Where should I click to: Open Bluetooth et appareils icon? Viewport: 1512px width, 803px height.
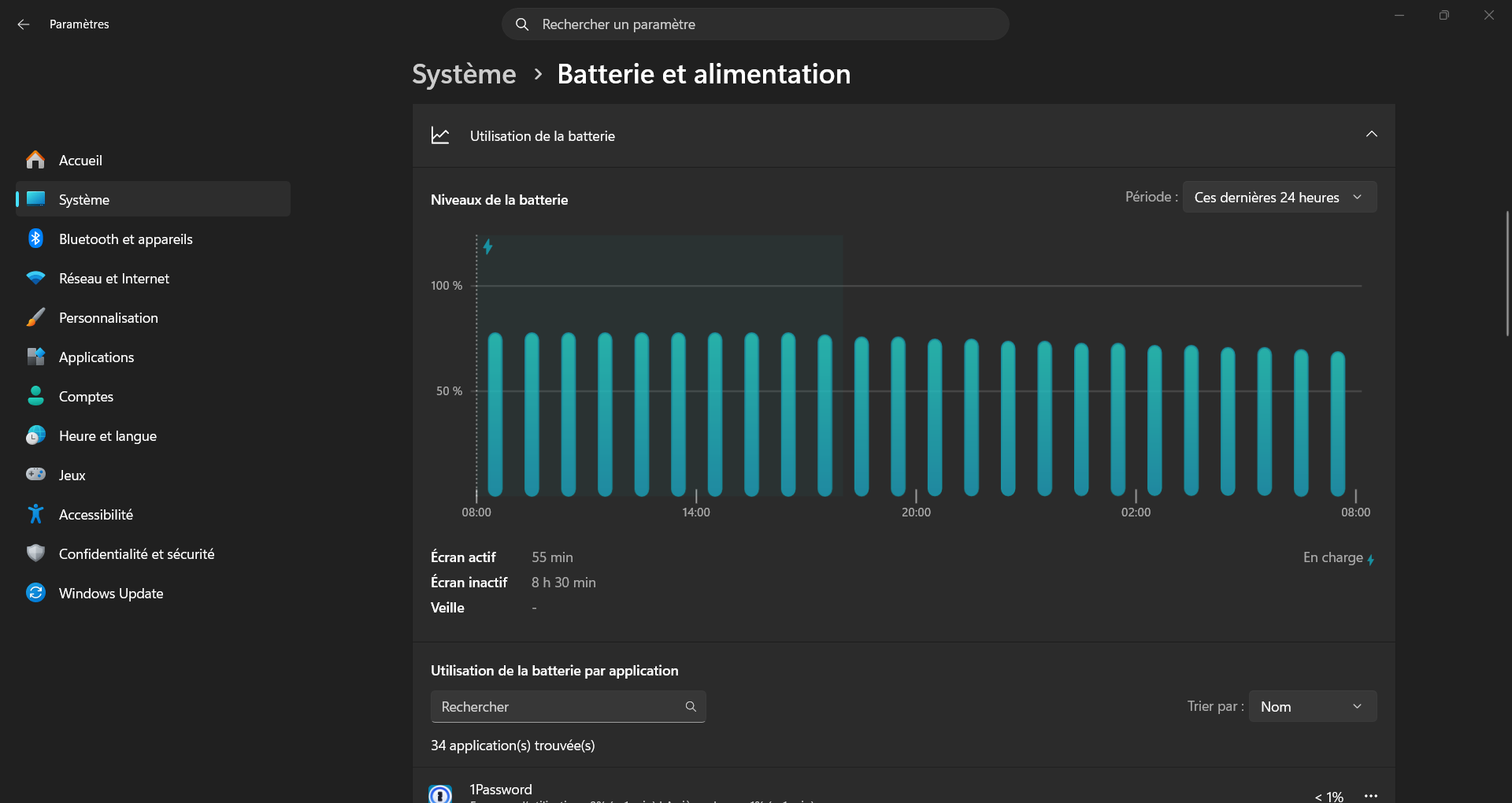tap(35, 239)
